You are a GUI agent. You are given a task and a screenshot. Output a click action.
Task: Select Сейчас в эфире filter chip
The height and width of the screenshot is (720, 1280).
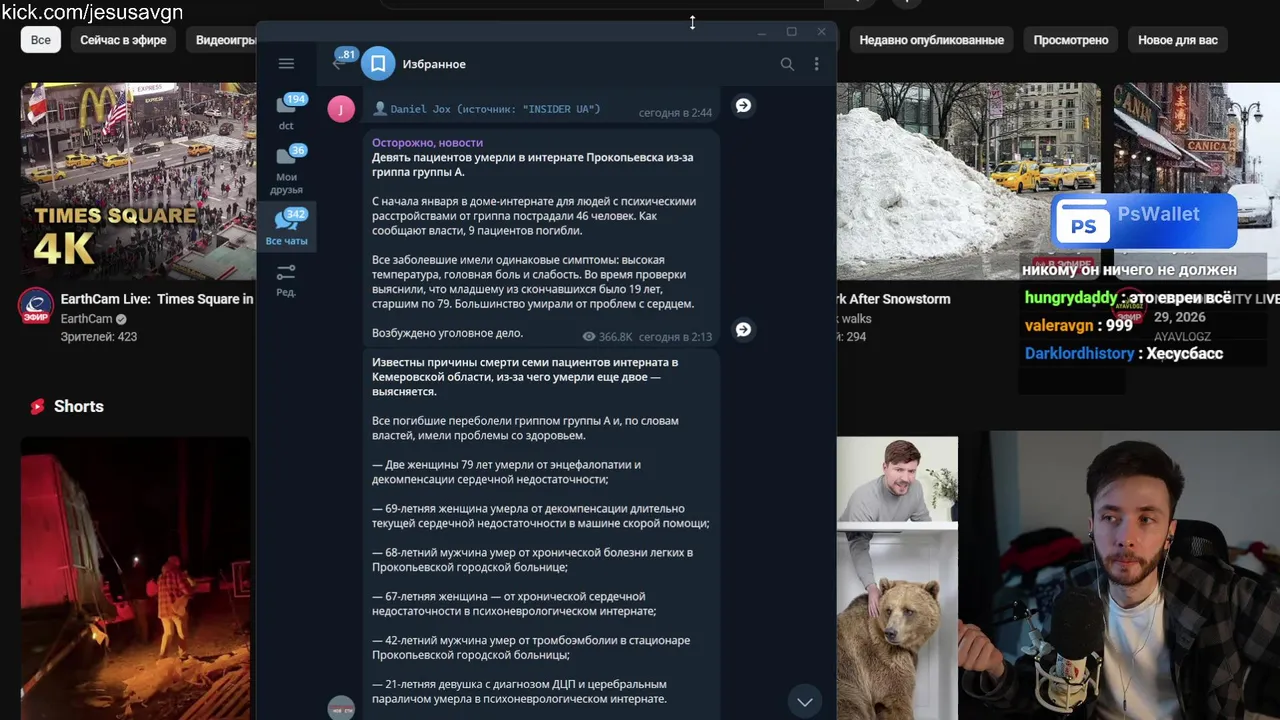[x=123, y=40]
